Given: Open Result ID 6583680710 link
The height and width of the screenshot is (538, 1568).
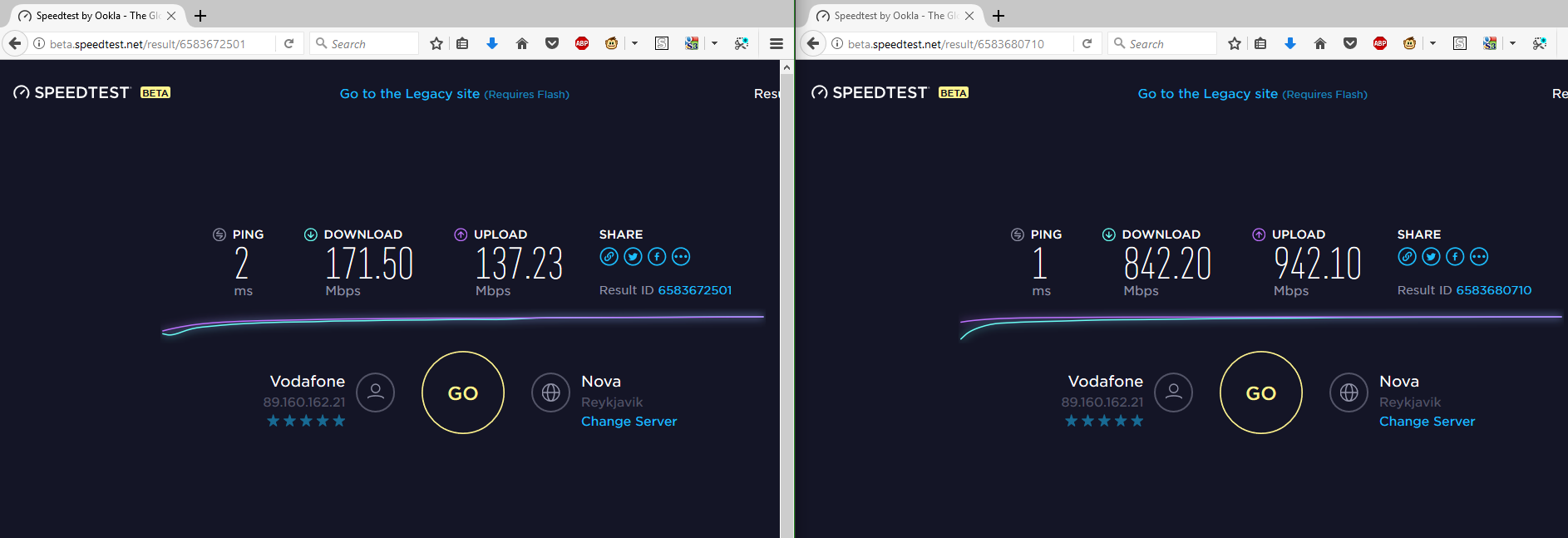Looking at the screenshot, I should [x=1494, y=290].
